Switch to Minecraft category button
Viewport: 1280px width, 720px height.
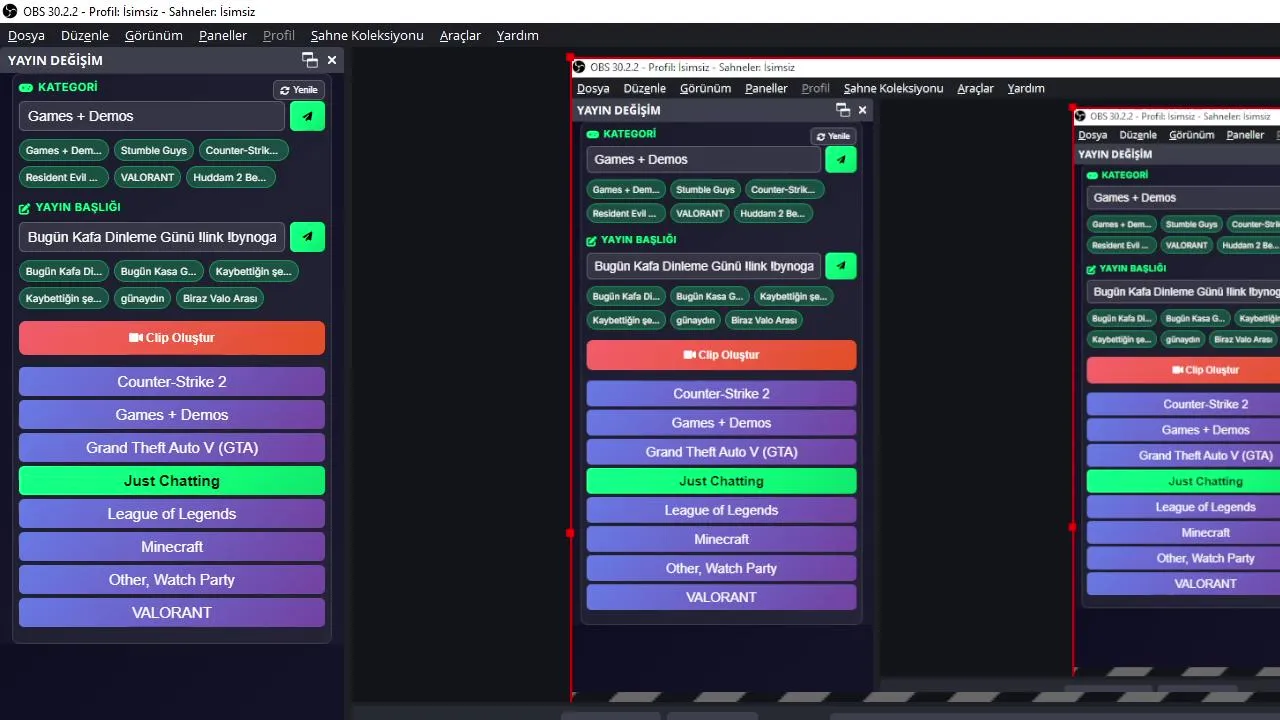[x=172, y=547]
